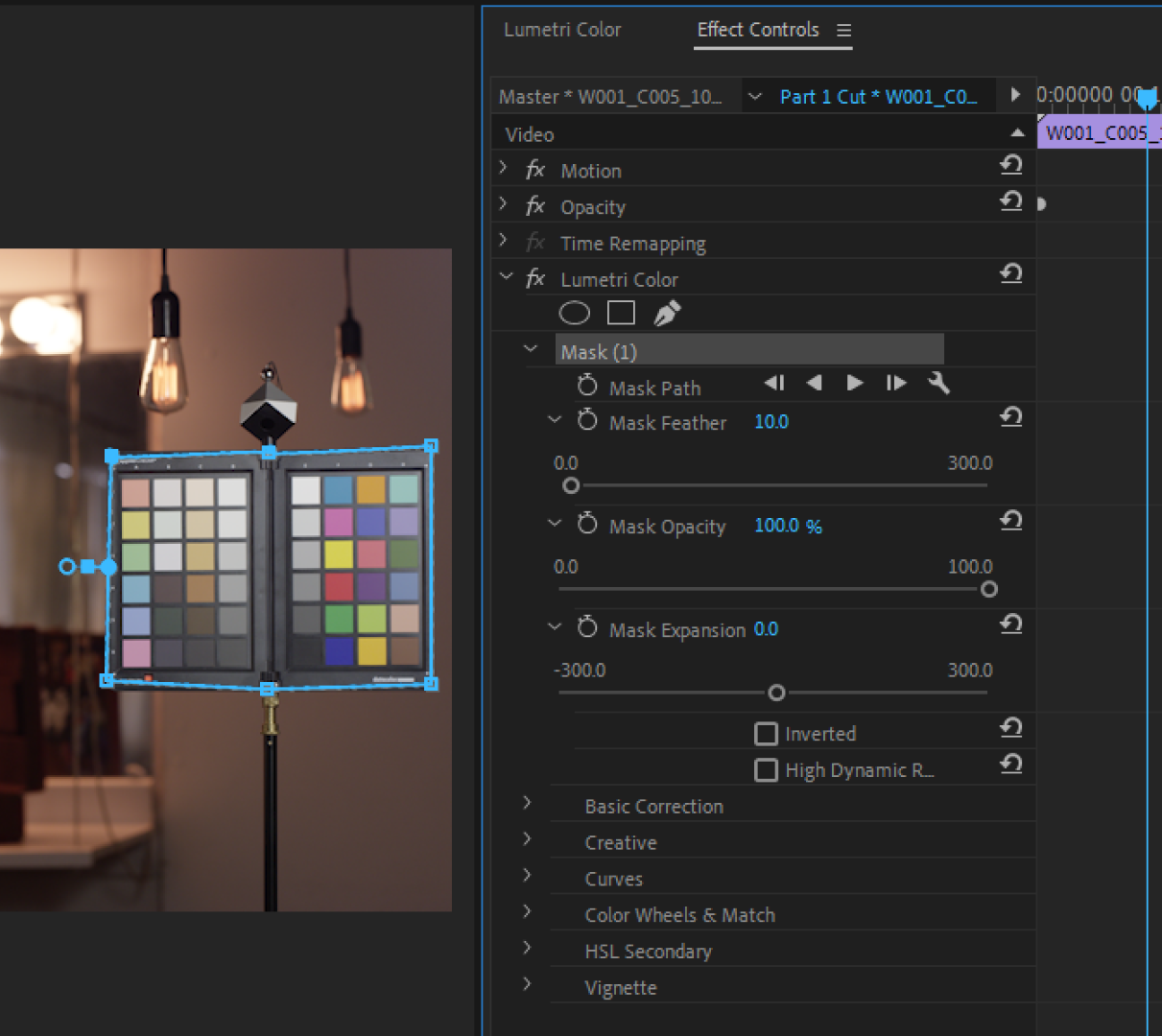
Task: Reset High Dynamic Range parameter
Action: pyautogui.click(x=1010, y=765)
